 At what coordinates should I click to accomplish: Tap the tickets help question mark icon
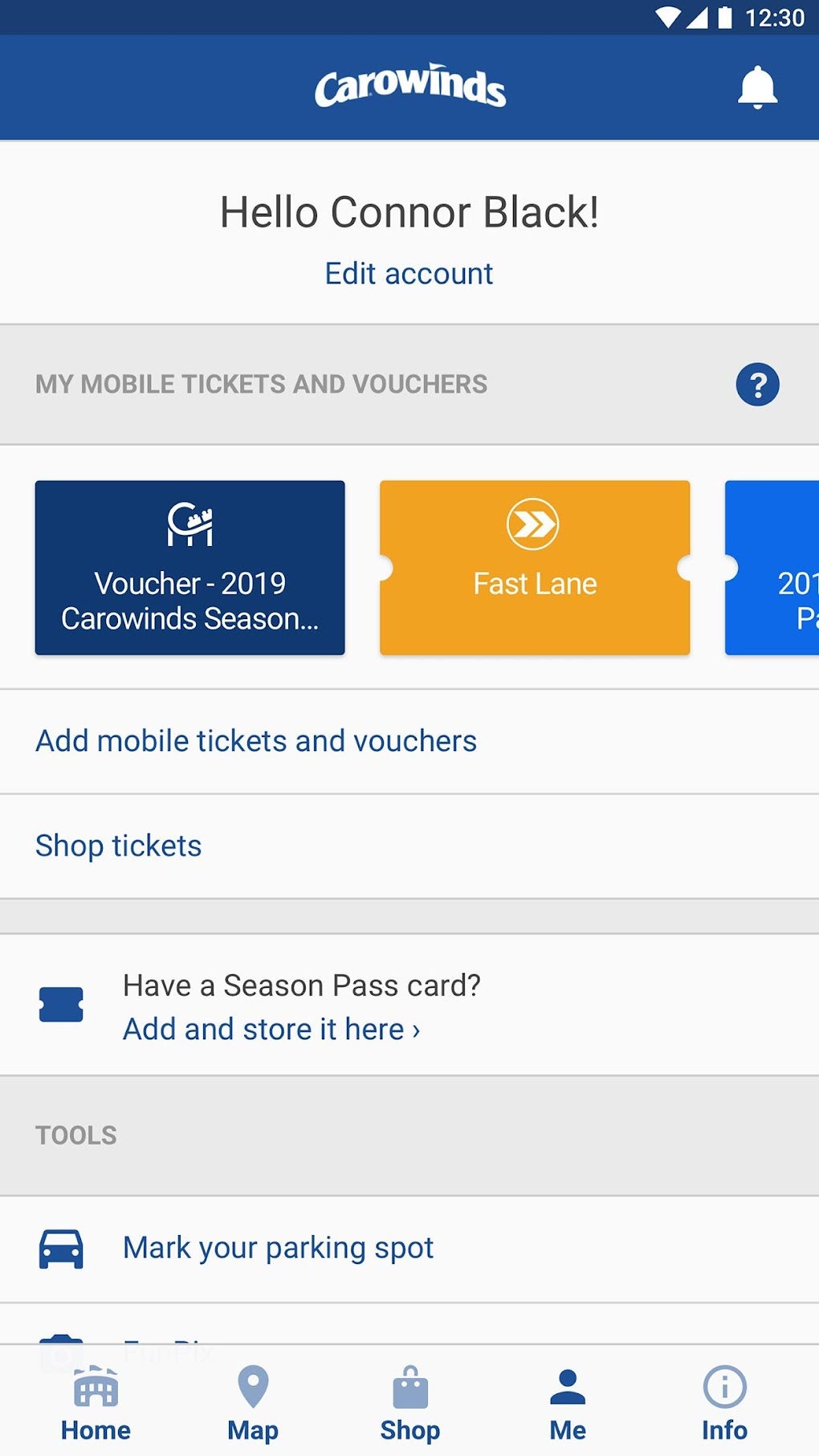757,385
